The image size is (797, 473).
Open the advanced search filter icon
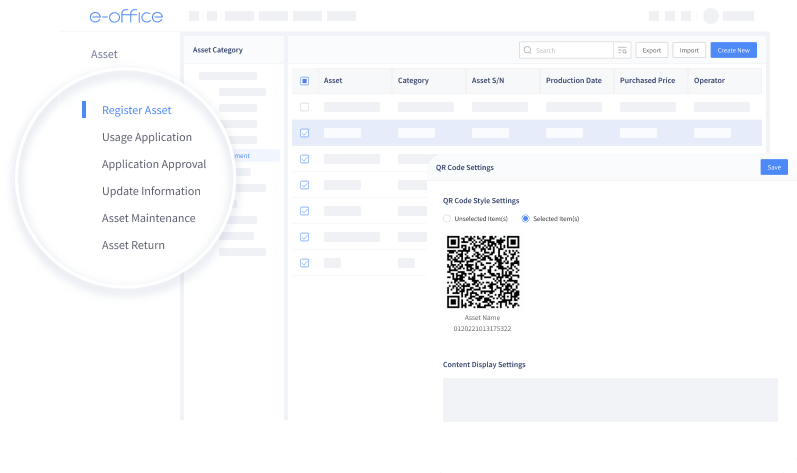coord(622,50)
